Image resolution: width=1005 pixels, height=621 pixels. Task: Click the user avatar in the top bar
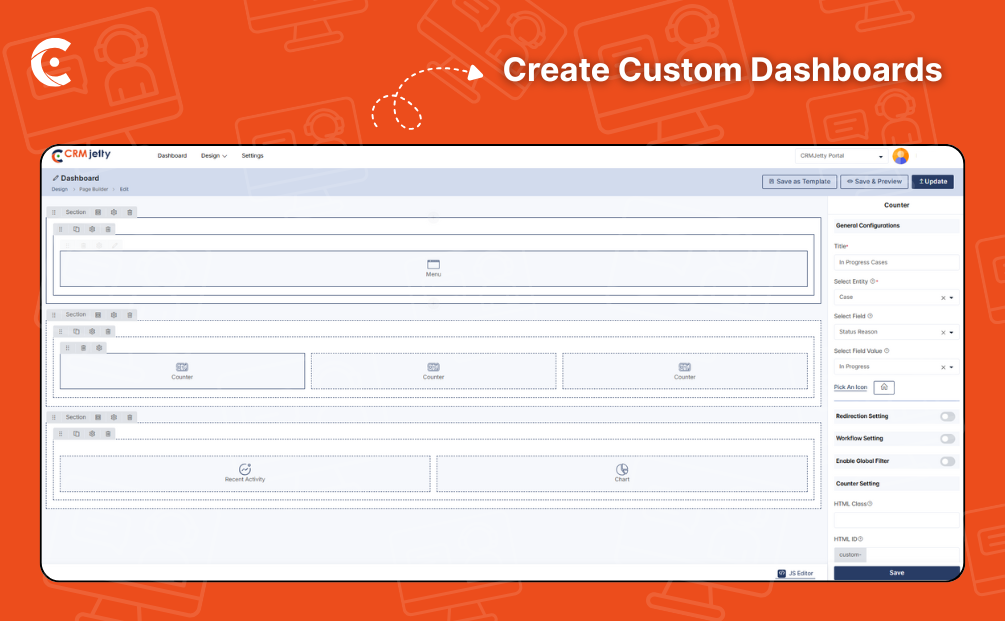(x=900, y=156)
